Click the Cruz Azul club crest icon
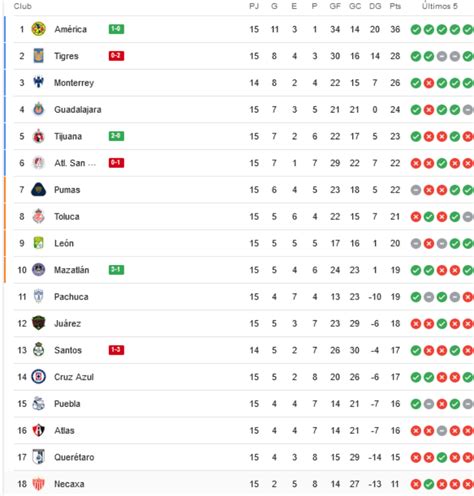This screenshot has width=474, height=496. 38,377
